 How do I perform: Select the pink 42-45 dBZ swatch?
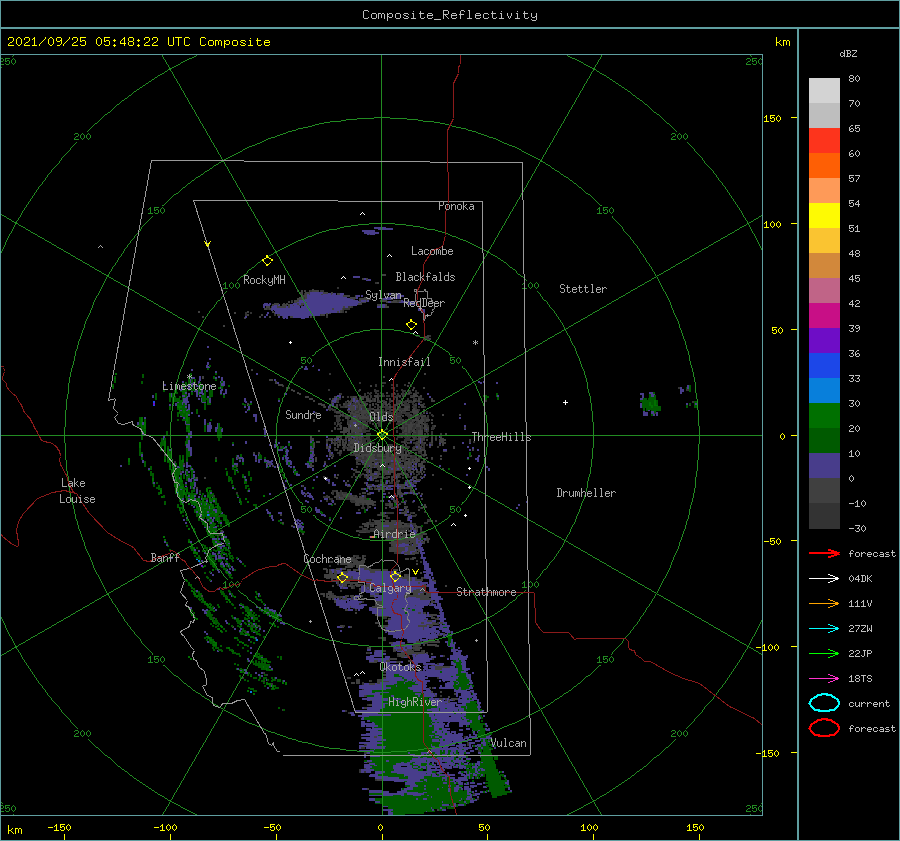point(824,290)
